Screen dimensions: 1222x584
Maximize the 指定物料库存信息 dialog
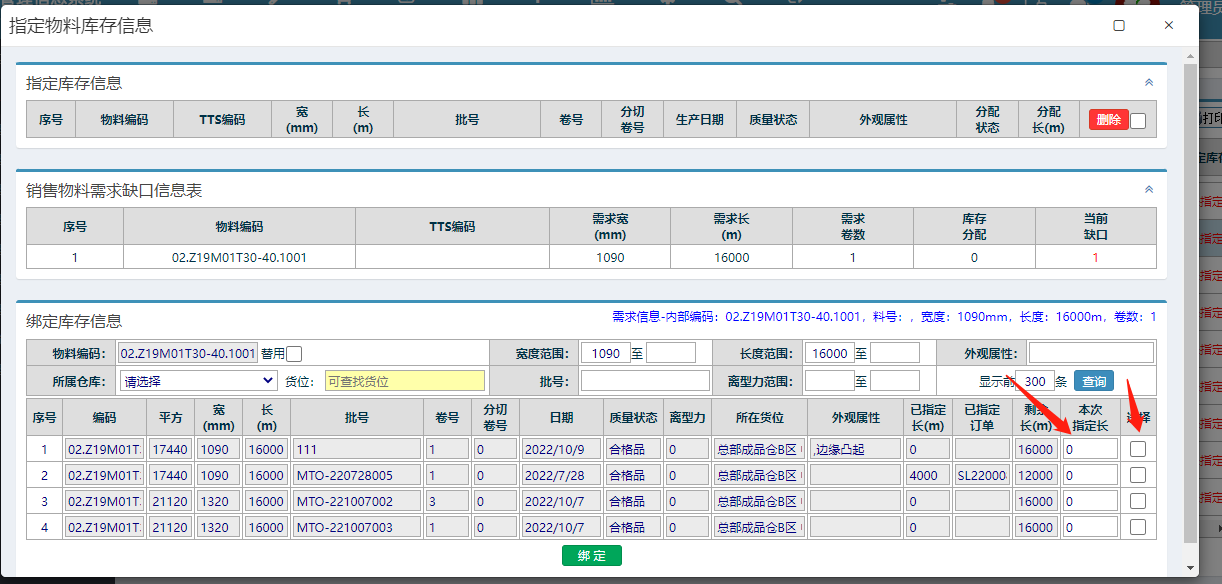(x=1119, y=25)
